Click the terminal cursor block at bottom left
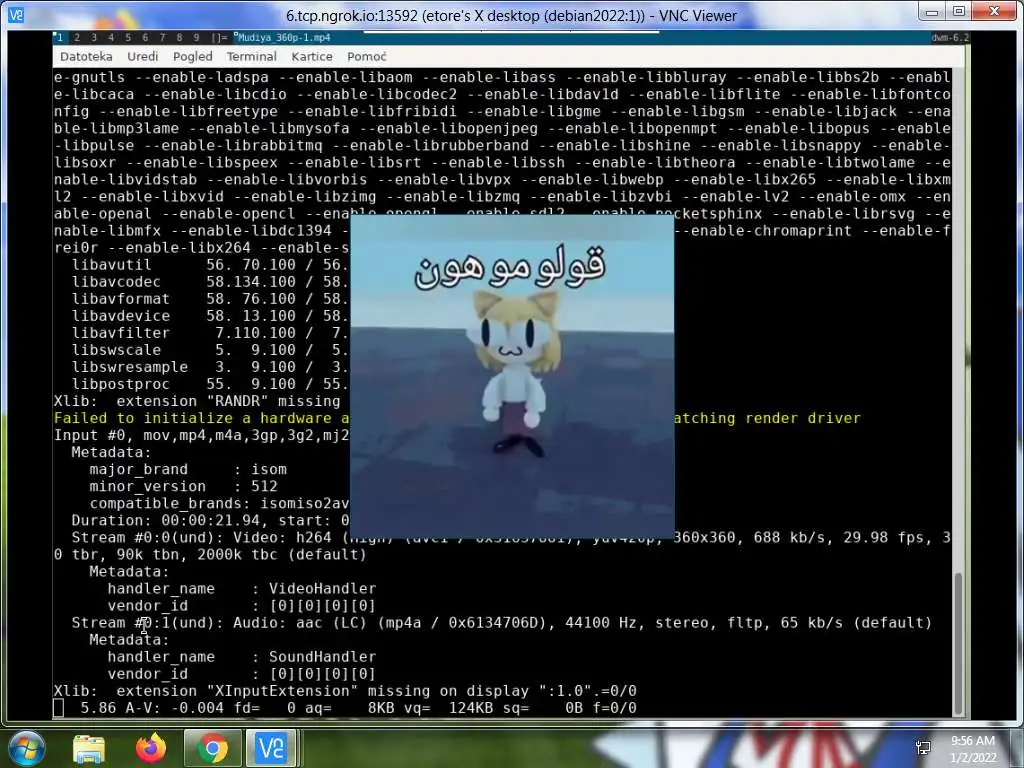 (x=58, y=708)
